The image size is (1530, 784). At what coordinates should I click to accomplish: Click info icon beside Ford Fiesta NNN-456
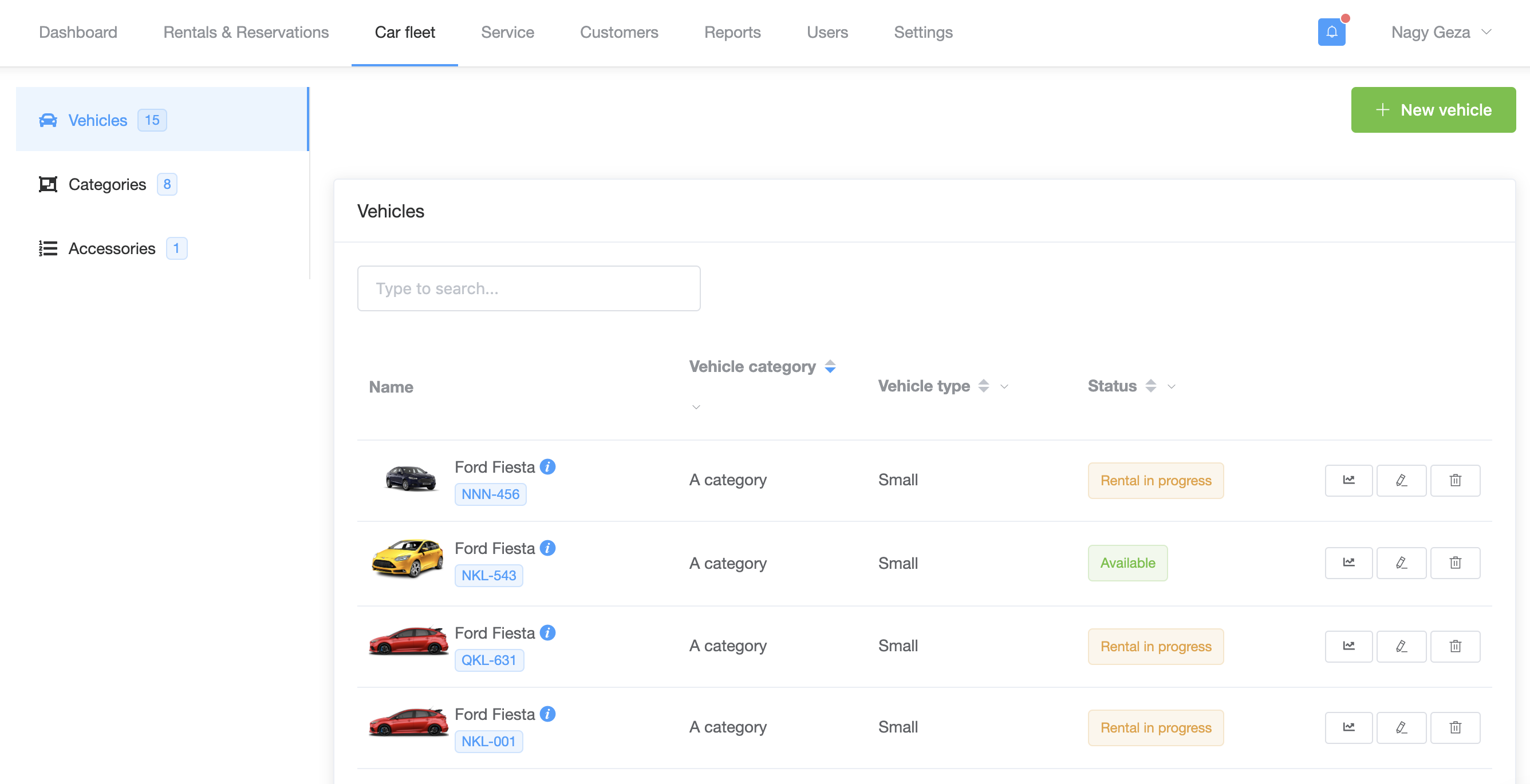[547, 467]
